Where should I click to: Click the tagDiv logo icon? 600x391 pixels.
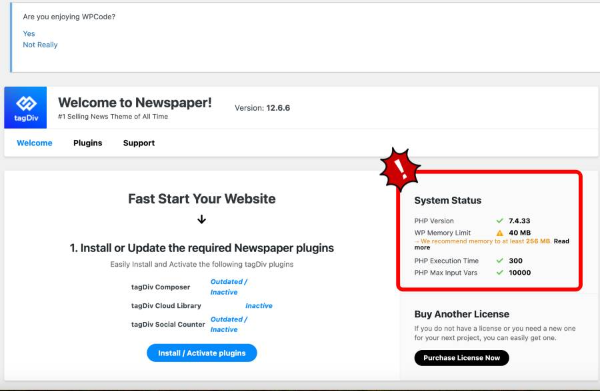[x=26, y=108]
